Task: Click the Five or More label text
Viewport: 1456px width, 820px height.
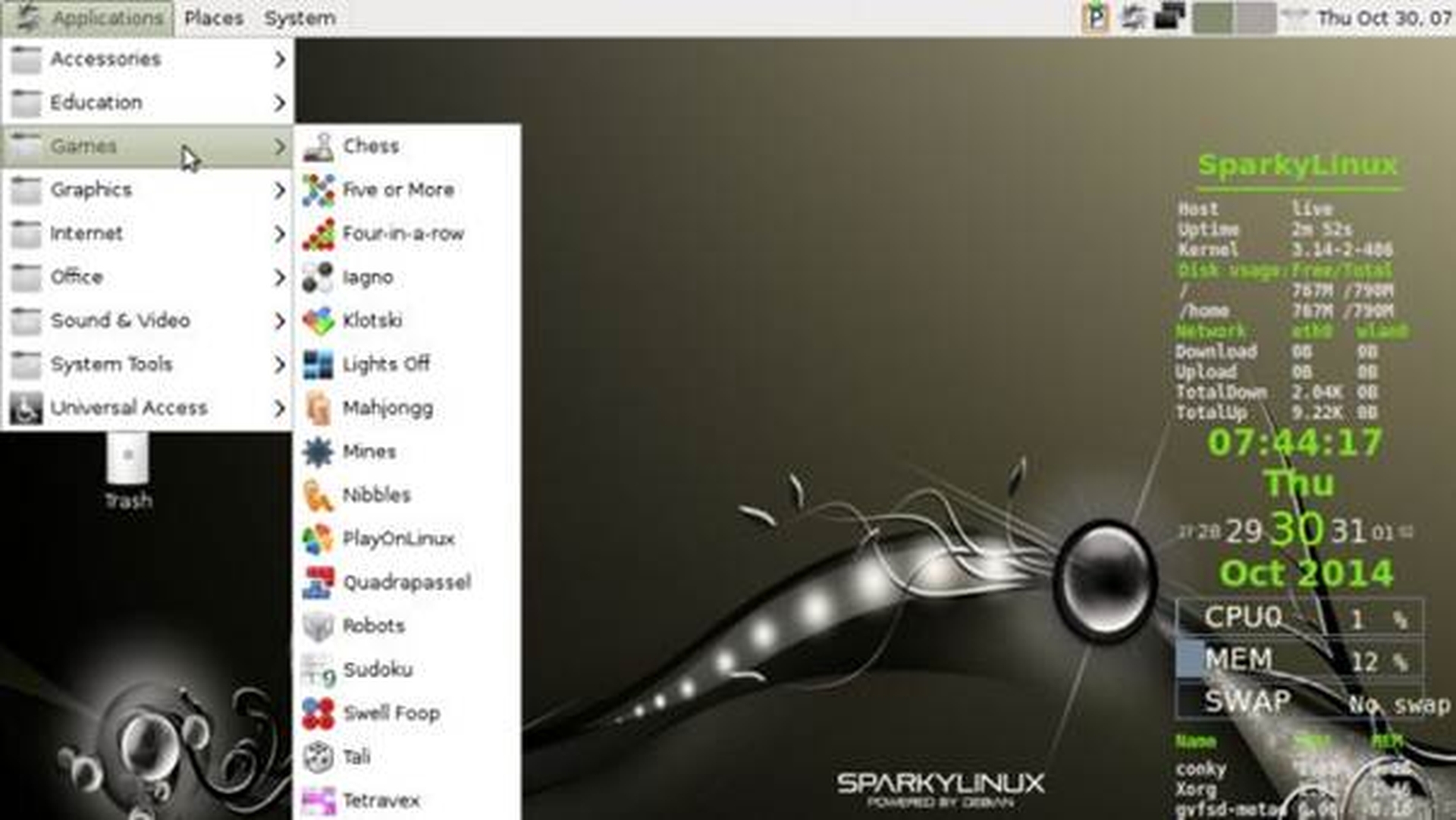Action: 398,190
